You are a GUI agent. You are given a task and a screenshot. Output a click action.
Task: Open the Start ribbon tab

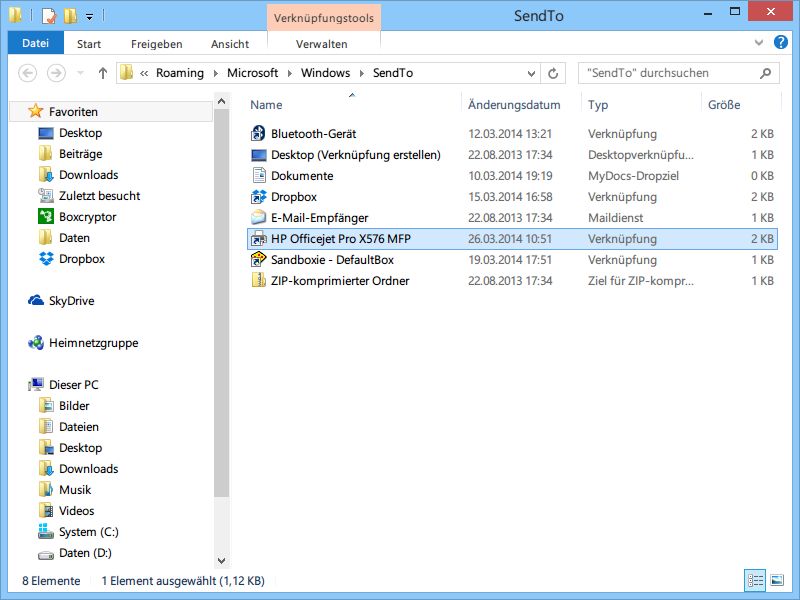(89, 44)
